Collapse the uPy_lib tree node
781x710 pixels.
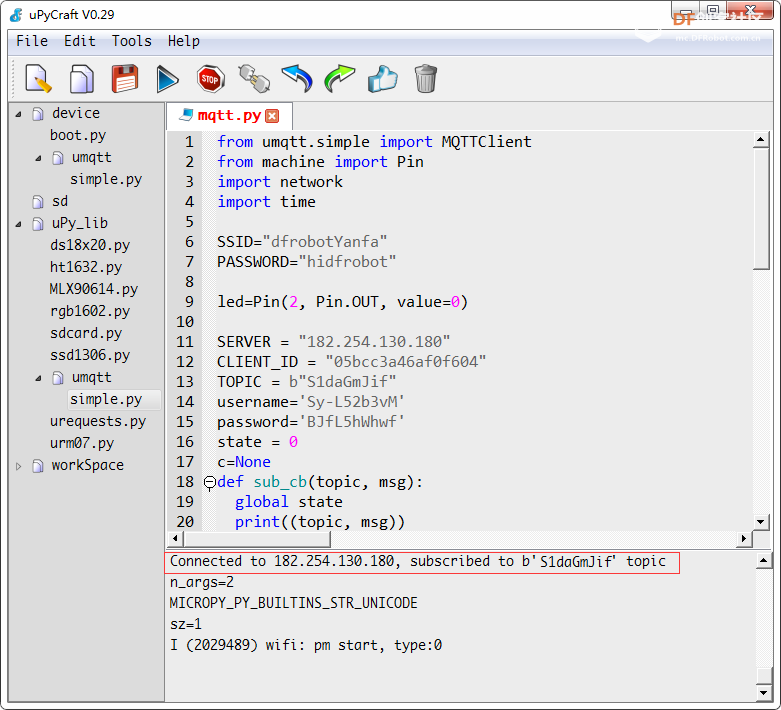click(18, 224)
